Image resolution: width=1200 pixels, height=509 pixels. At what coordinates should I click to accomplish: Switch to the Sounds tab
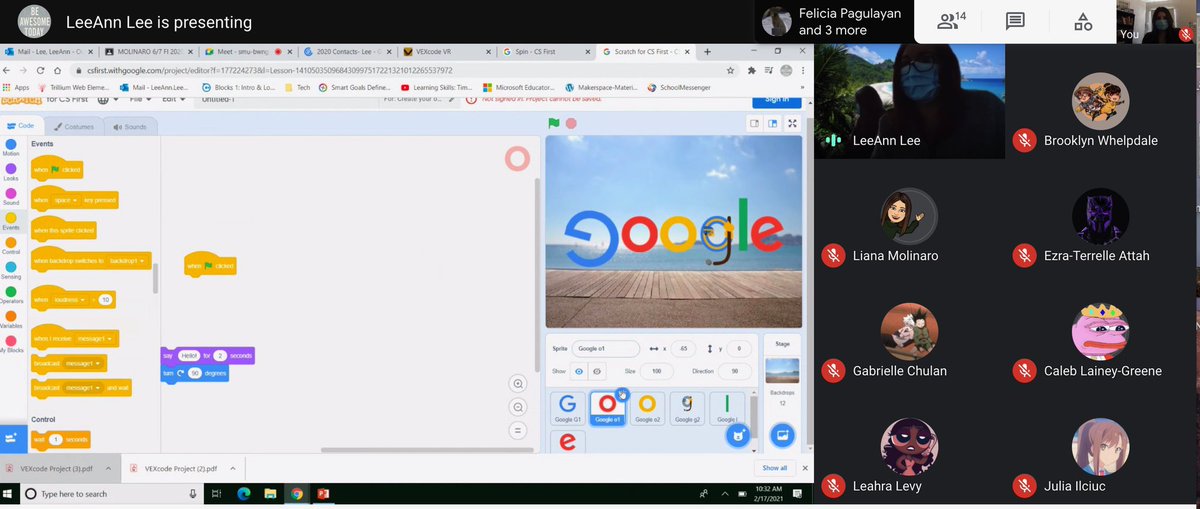point(130,127)
